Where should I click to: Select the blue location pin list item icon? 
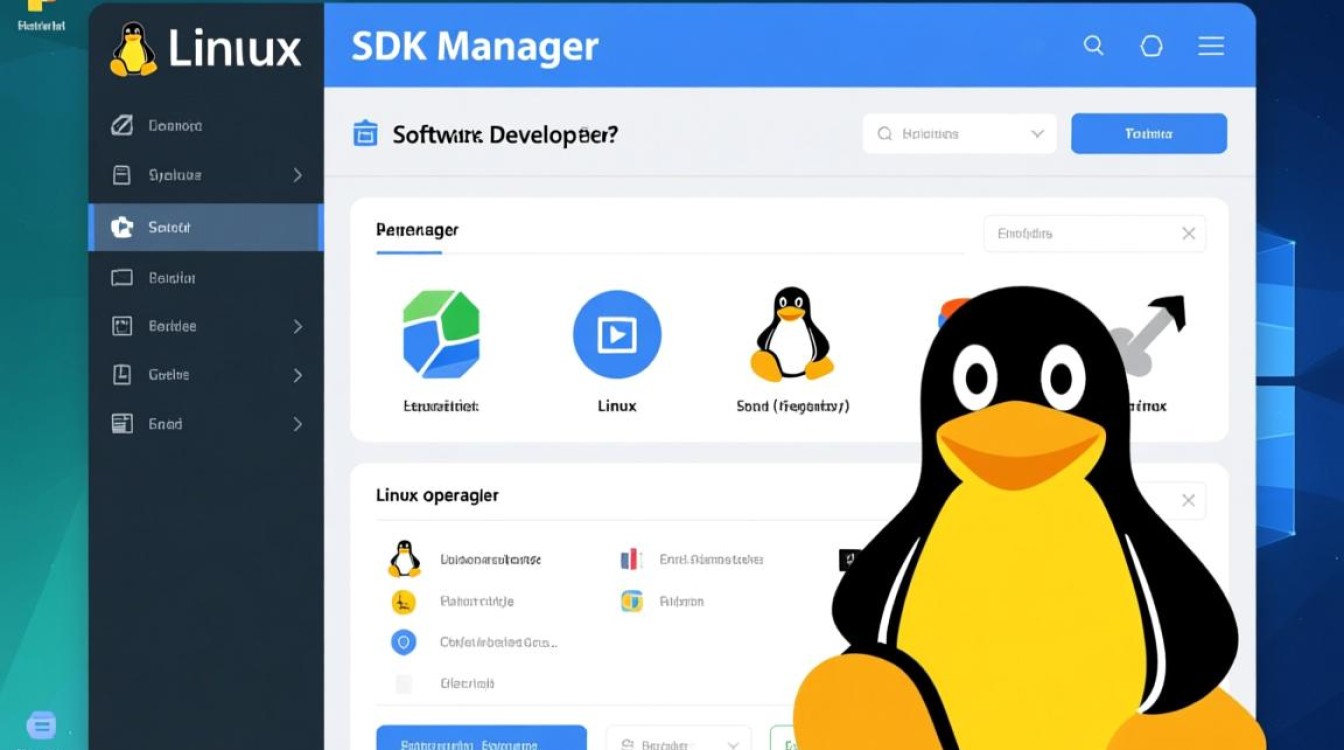coord(403,642)
